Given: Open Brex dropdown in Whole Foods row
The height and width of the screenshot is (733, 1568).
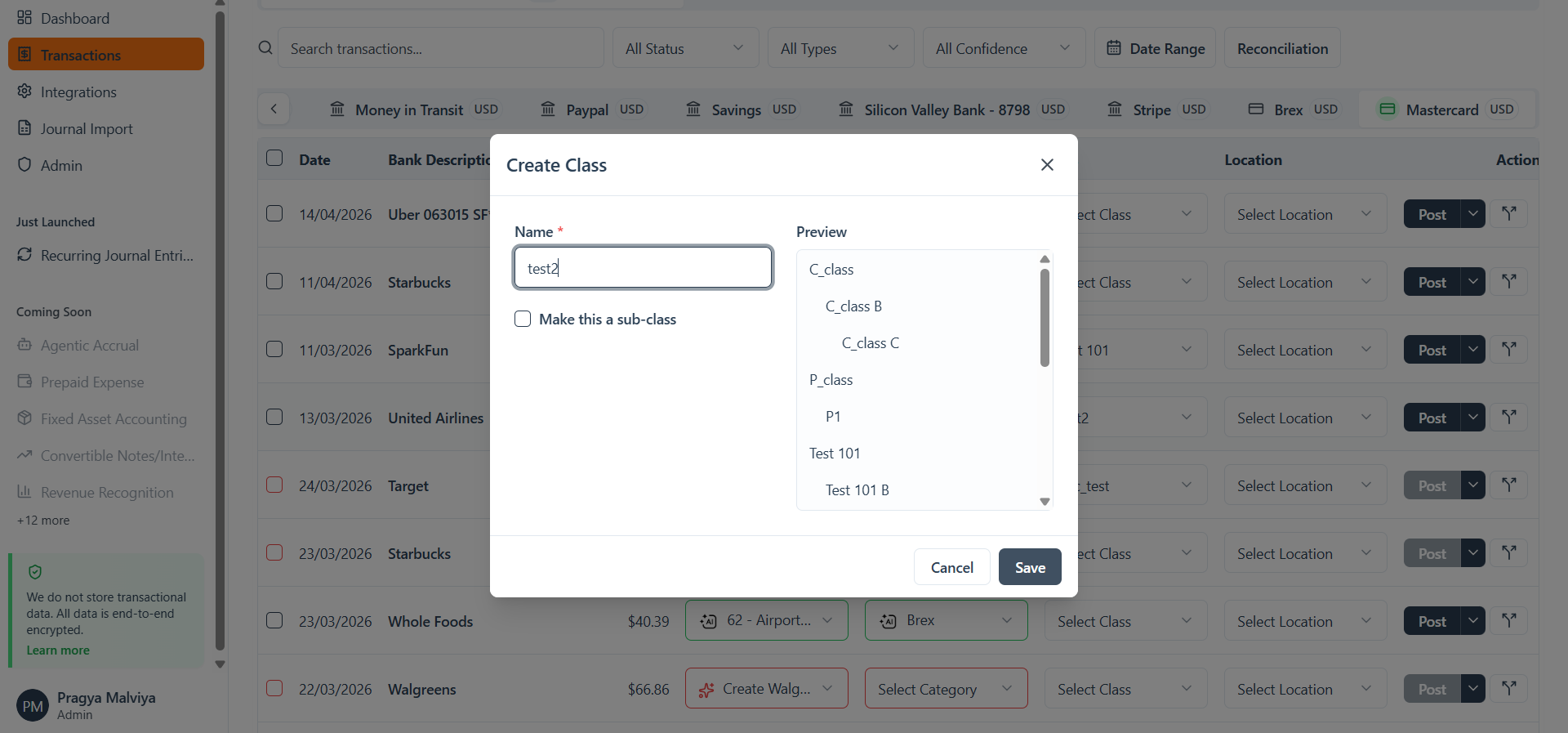Looking at the screenshot, I should tap(947, 620).
